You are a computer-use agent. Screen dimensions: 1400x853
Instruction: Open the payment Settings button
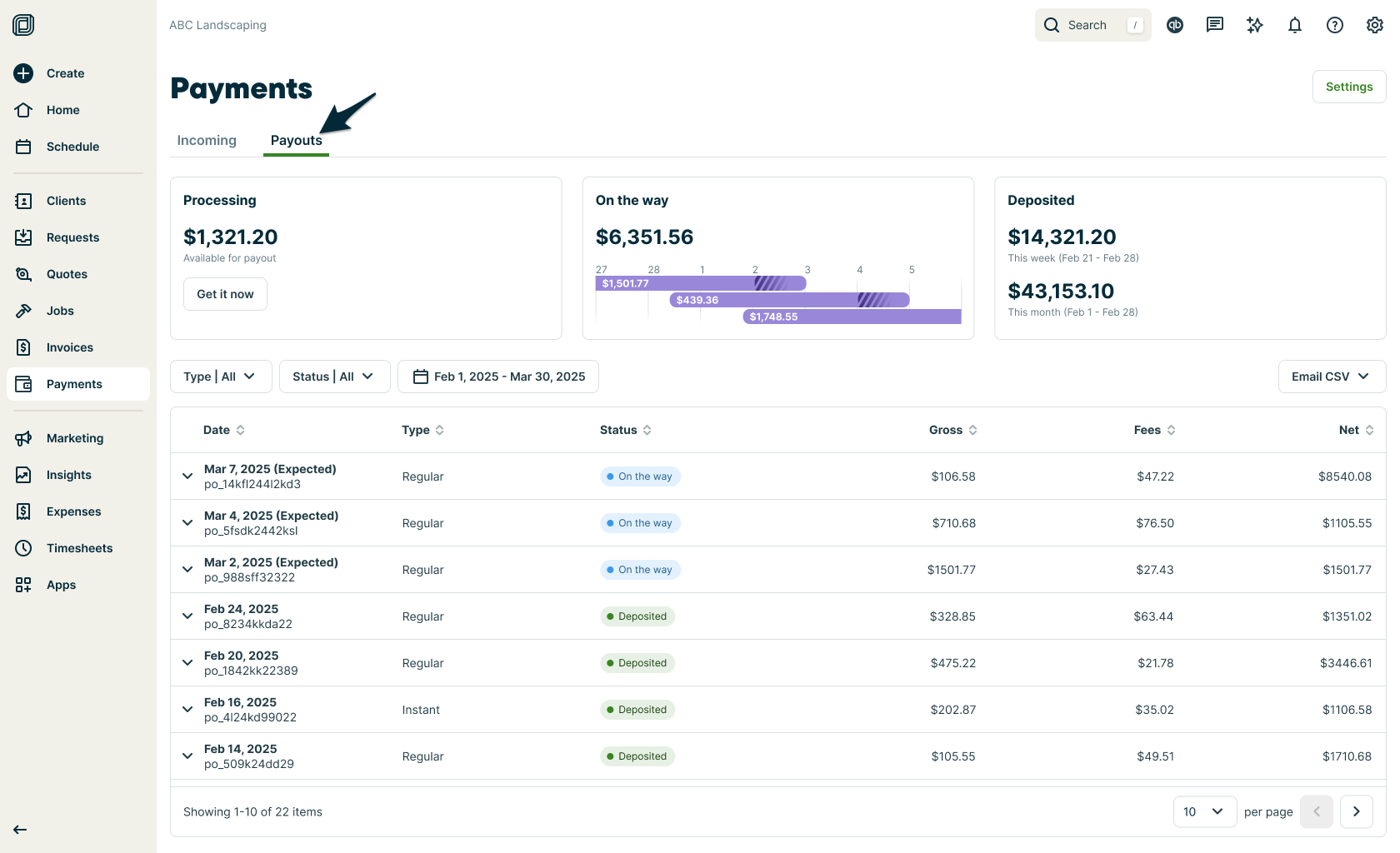[x=1348, y=86]
